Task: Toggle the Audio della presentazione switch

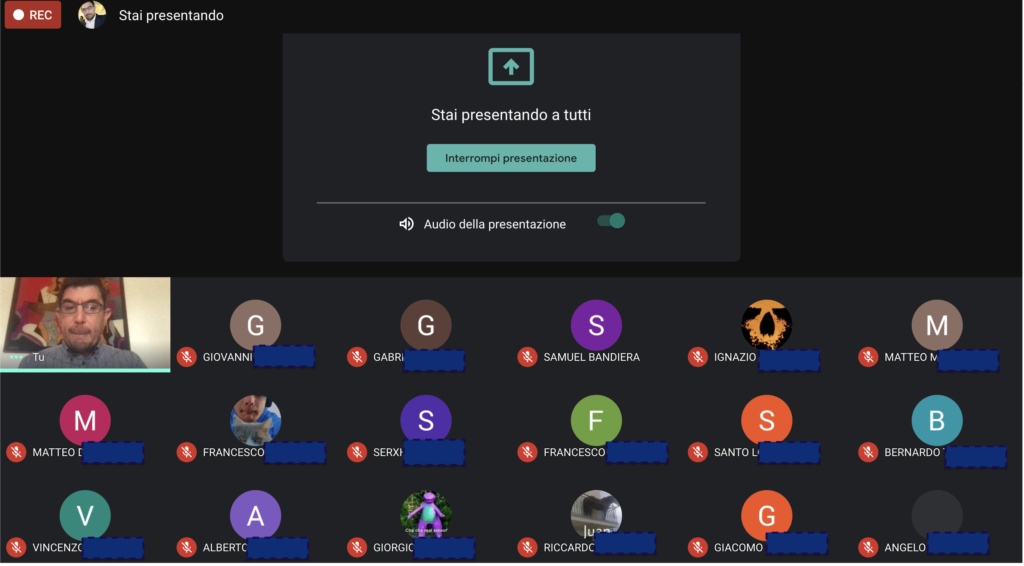Action: [611, 221]
